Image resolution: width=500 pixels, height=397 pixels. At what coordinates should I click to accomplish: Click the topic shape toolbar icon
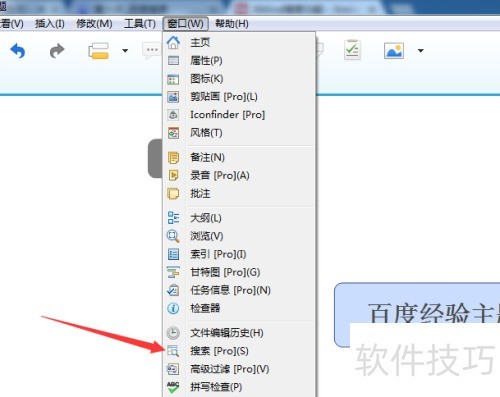(x=98, y=51)
